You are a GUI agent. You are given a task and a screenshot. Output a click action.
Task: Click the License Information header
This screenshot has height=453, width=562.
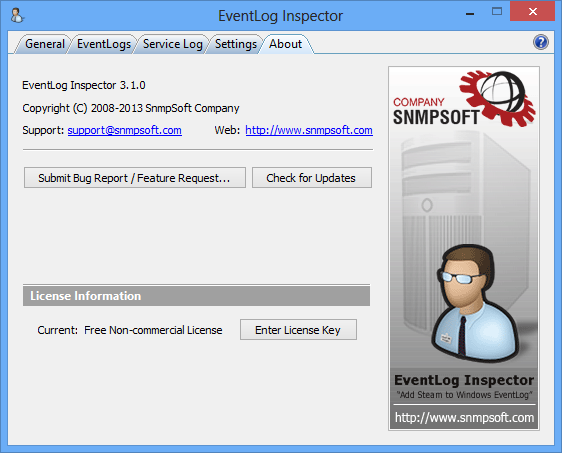coord(196,296)
